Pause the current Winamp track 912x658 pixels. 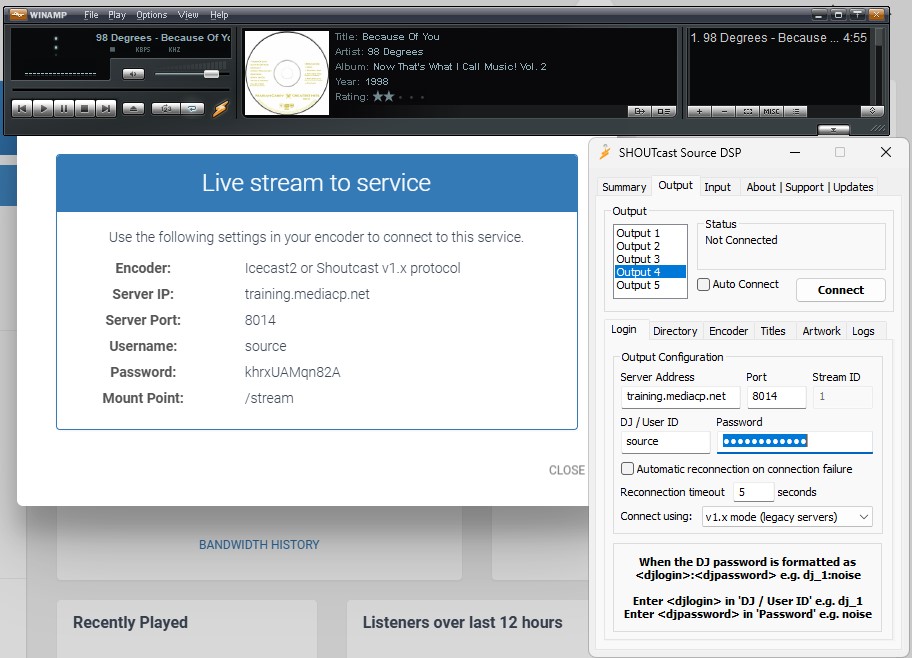(64, 109)
